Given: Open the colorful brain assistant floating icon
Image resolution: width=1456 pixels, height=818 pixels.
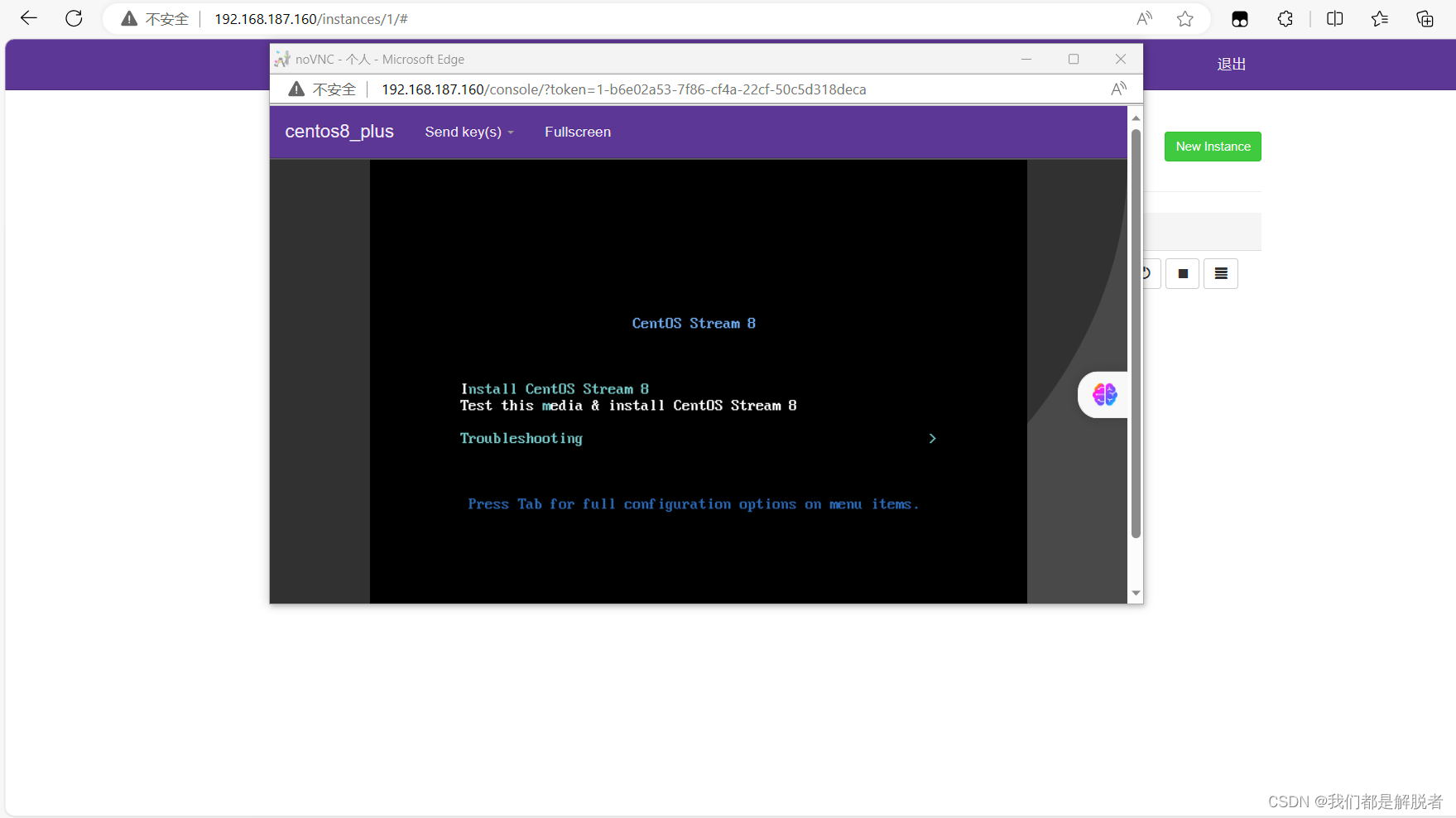Looking at the screenshot, I should click(1104, 395).
